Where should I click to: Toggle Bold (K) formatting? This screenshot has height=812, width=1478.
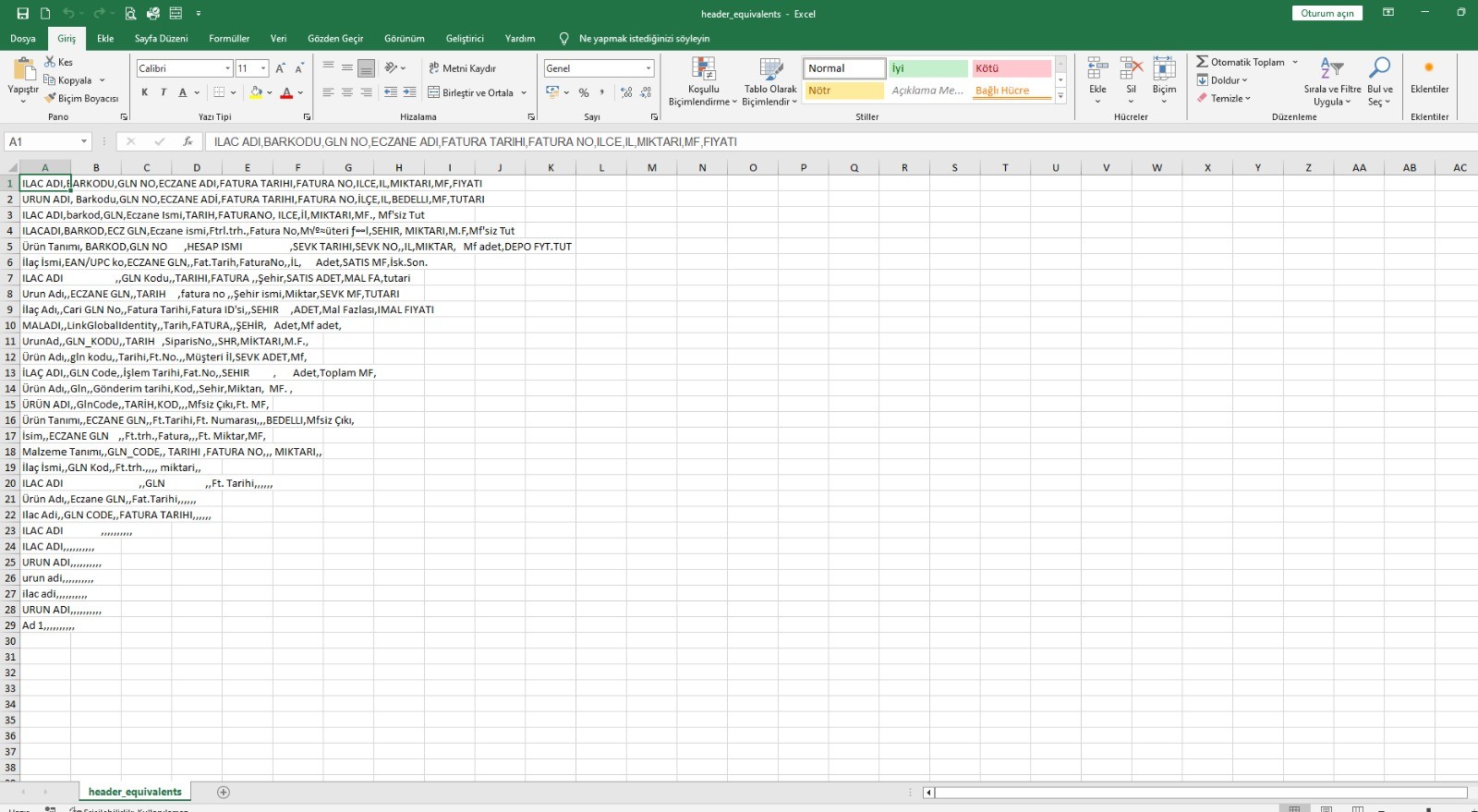(145, 92)
